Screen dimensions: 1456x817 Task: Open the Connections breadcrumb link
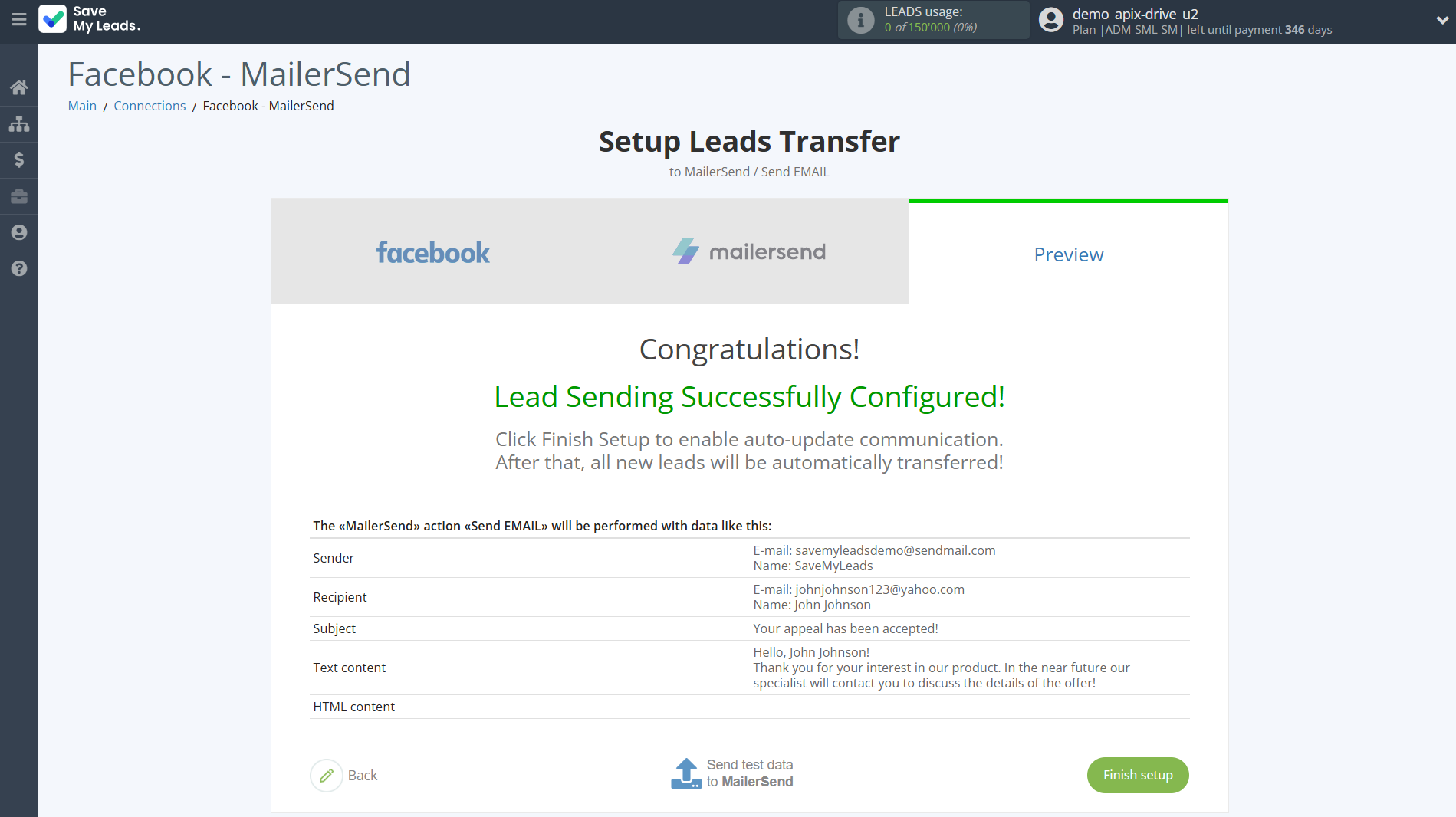pos(150,106)
